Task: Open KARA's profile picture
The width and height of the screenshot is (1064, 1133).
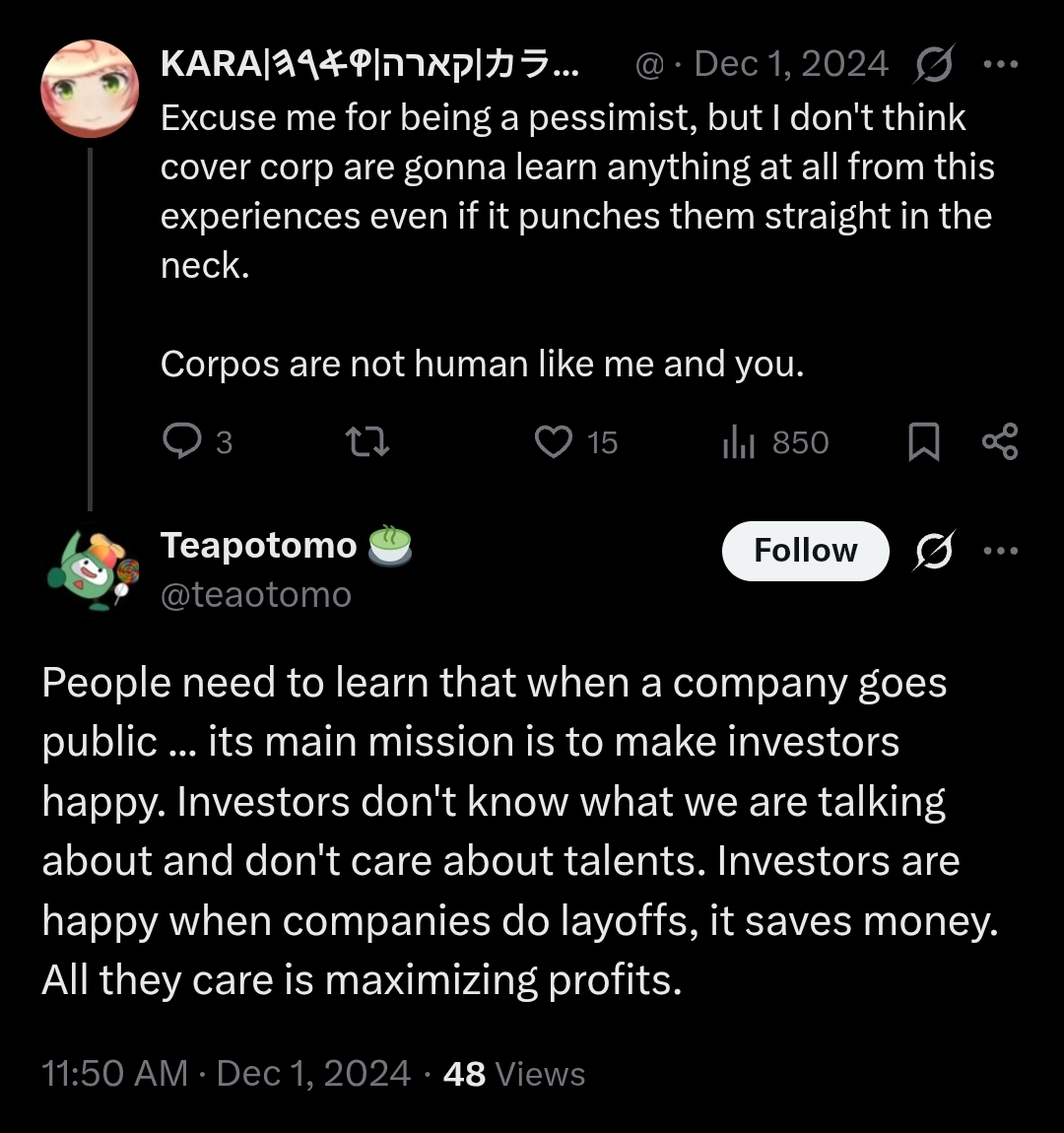Action: point(90,89)
